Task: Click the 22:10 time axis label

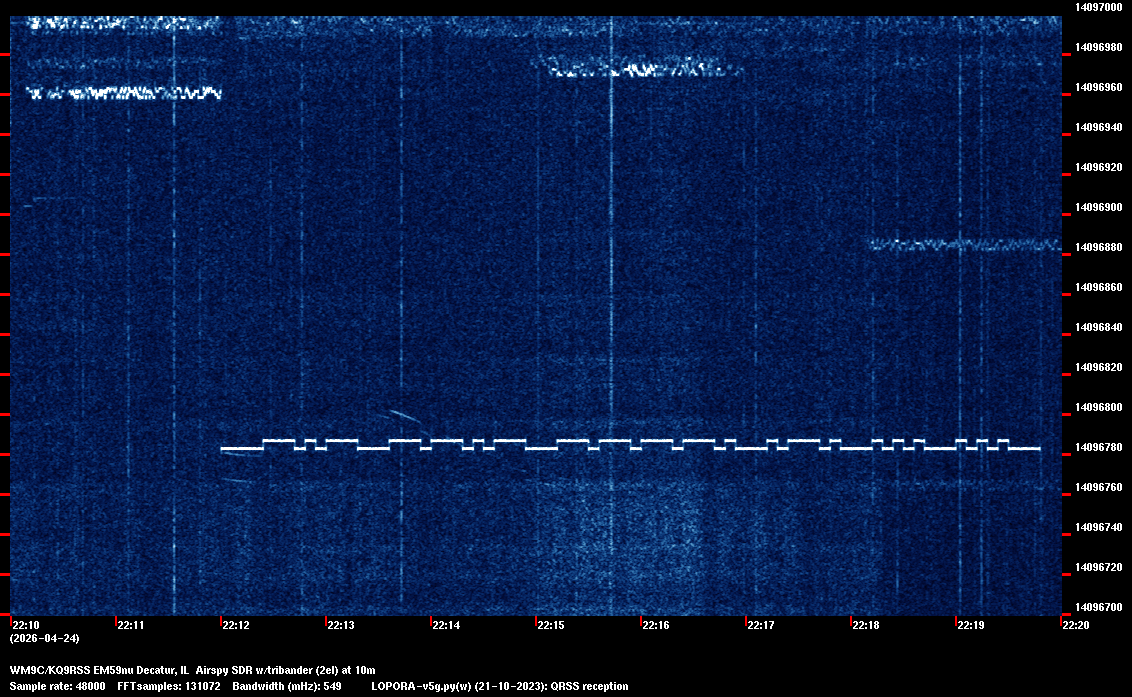Action: click(x=26, y=626)
